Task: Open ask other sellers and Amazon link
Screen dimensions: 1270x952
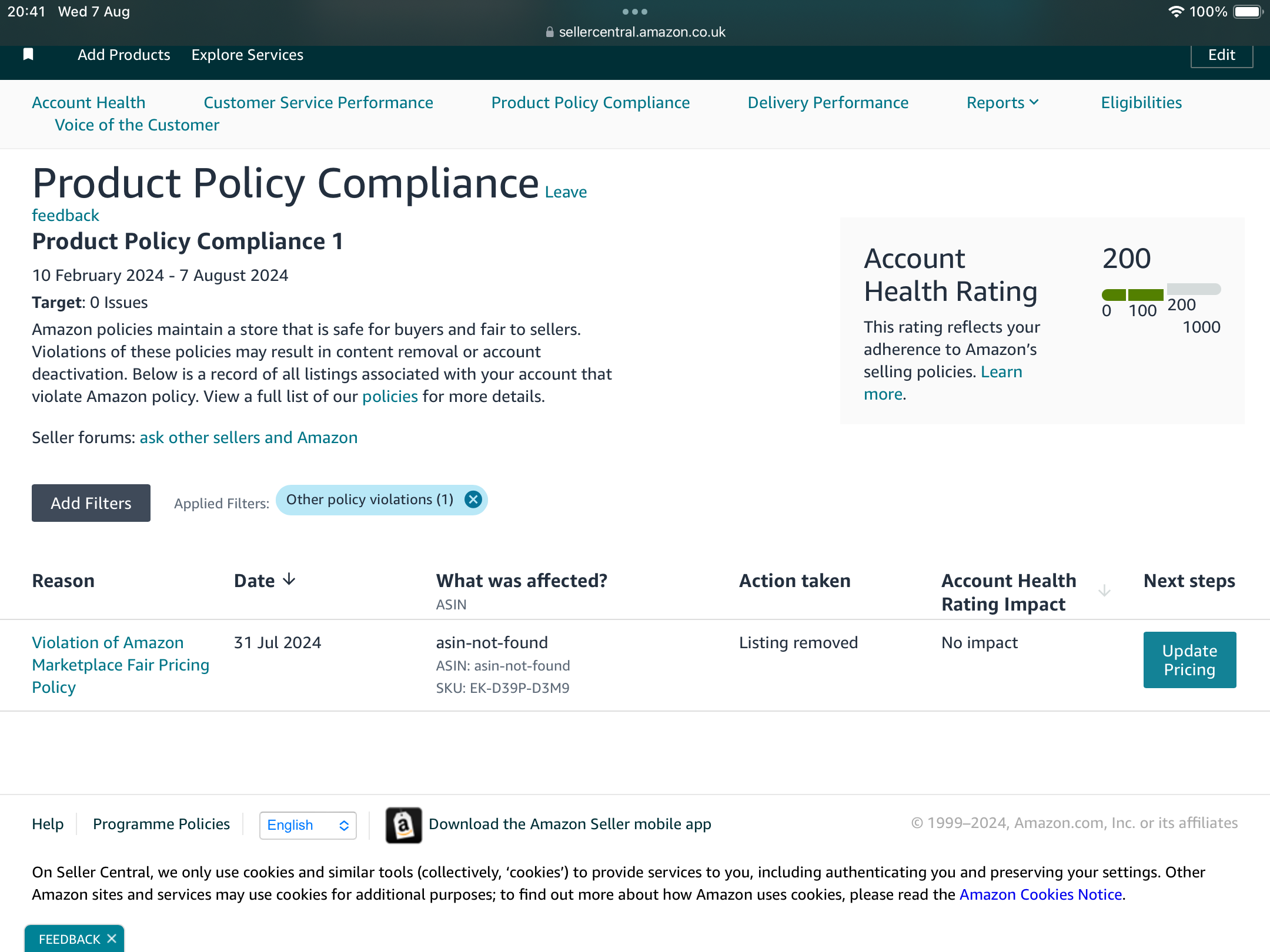Action: pos(249,438)
